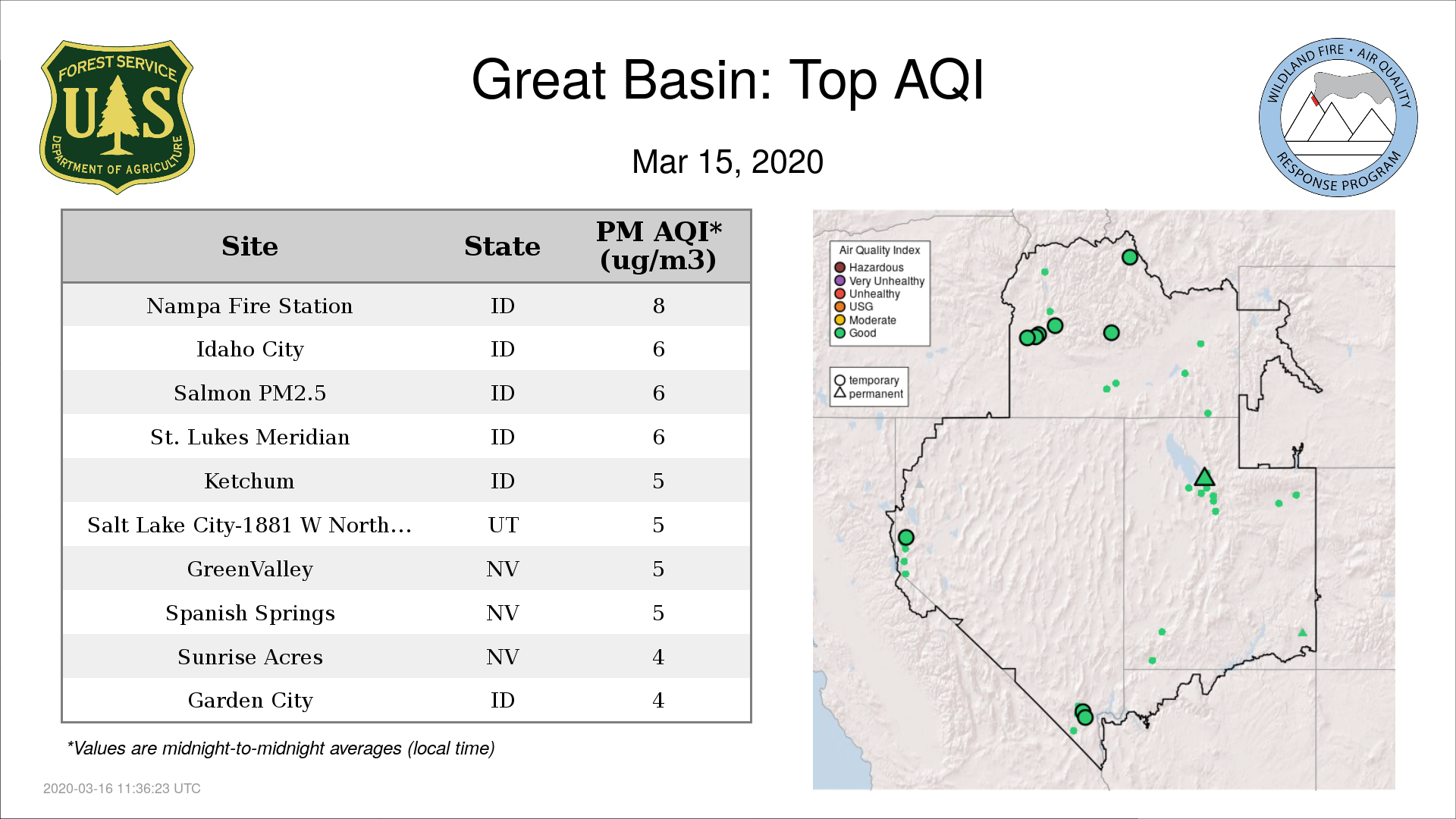Image resolution: width=1456 pixels, height=819 pixels.
Task: Click the Hazardous legend color circle
Action: tap(840, 268)
